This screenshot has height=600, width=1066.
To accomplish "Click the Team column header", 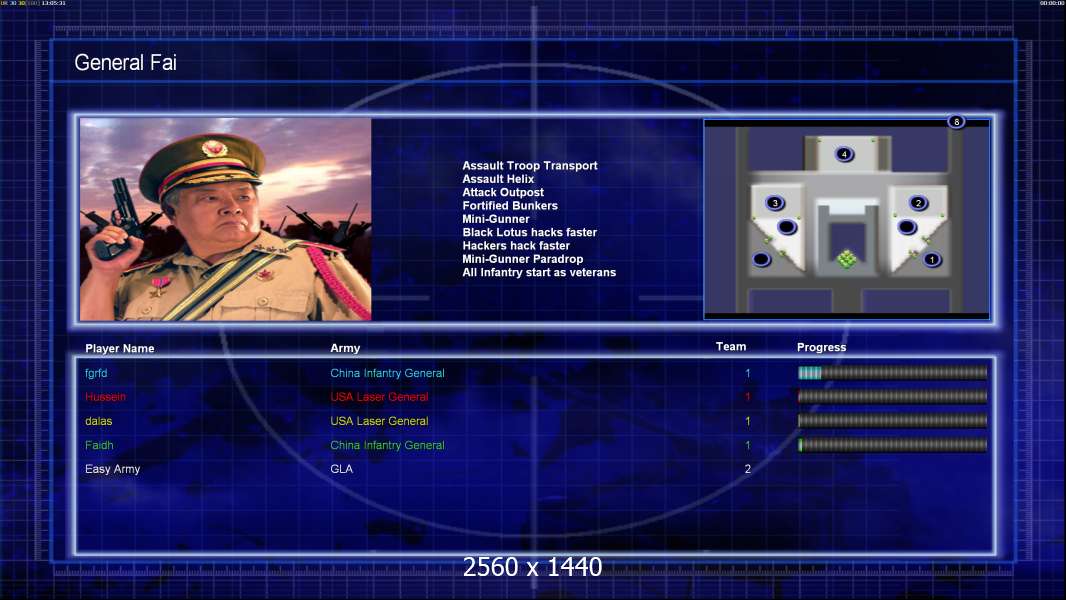I will click(x=731, y=347).
